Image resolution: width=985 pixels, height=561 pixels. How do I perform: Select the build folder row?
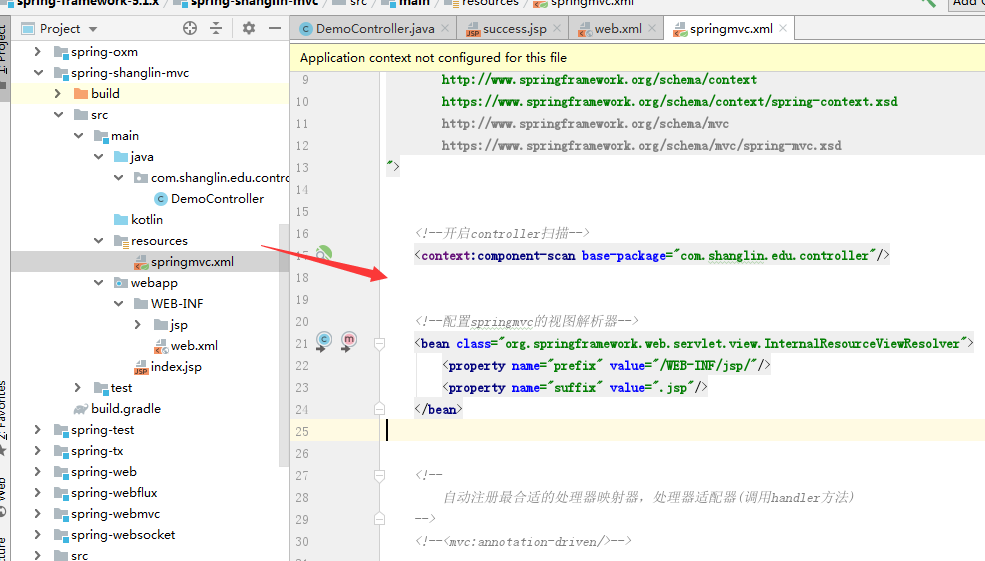pyautogui.click(x=150, y=94)
